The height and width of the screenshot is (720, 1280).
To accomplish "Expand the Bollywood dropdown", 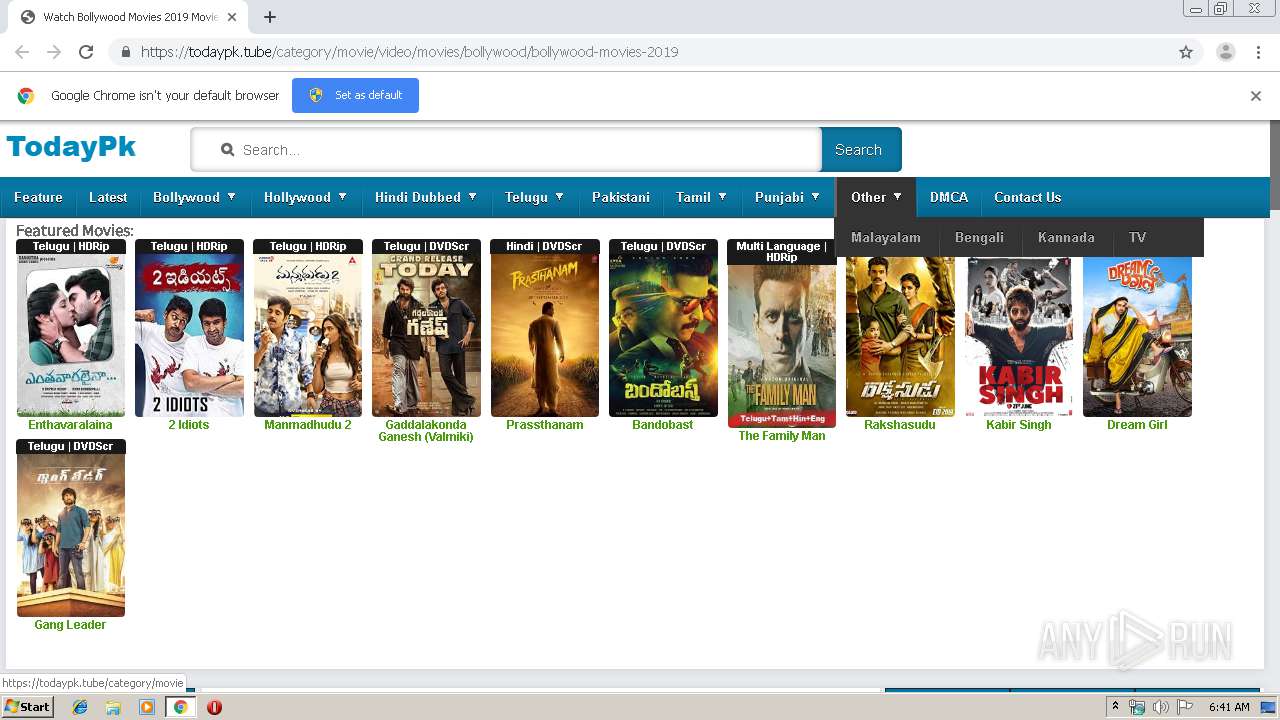I will coord(194,197).
